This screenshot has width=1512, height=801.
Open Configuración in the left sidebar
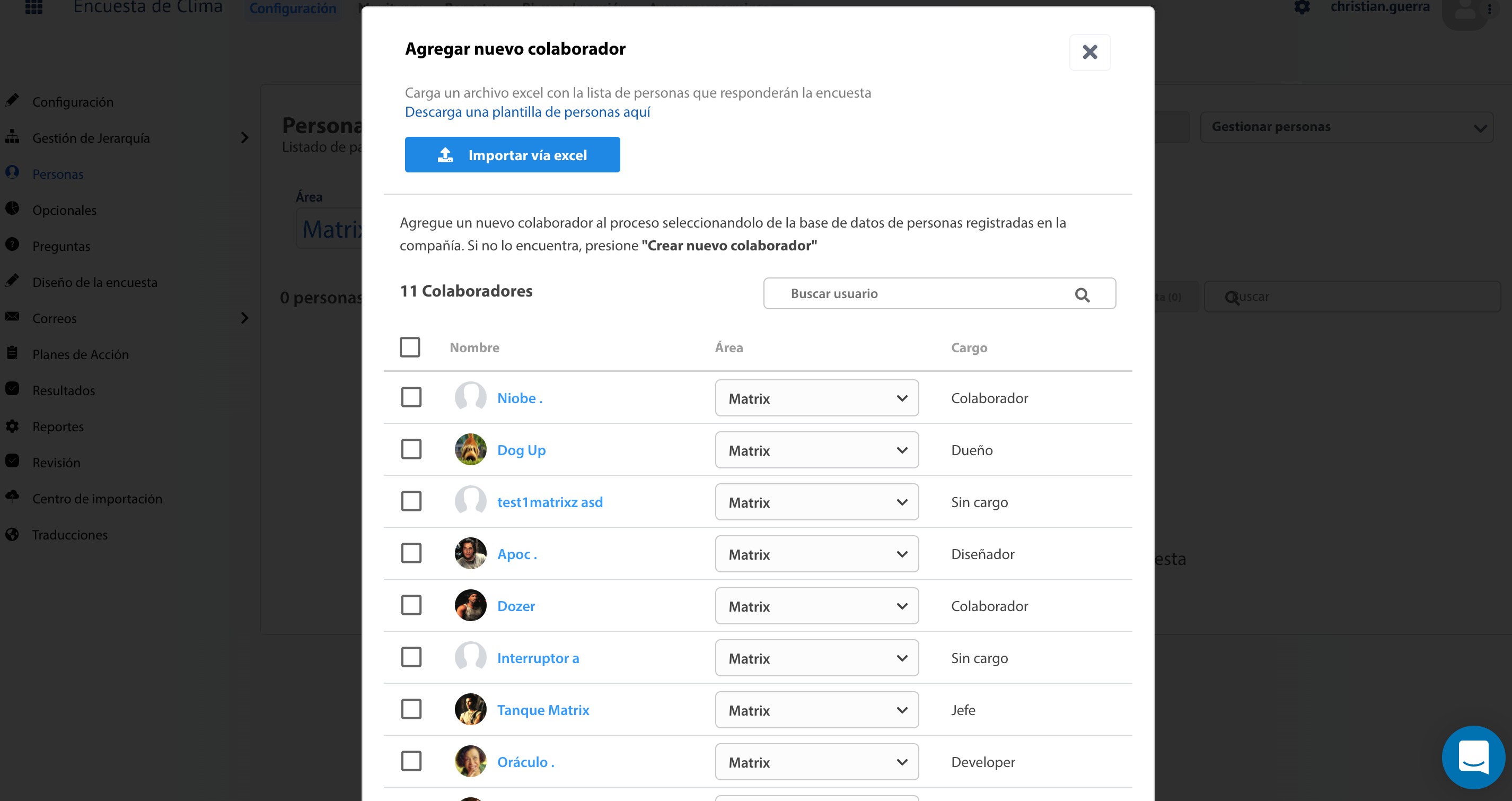coord(73,102)
